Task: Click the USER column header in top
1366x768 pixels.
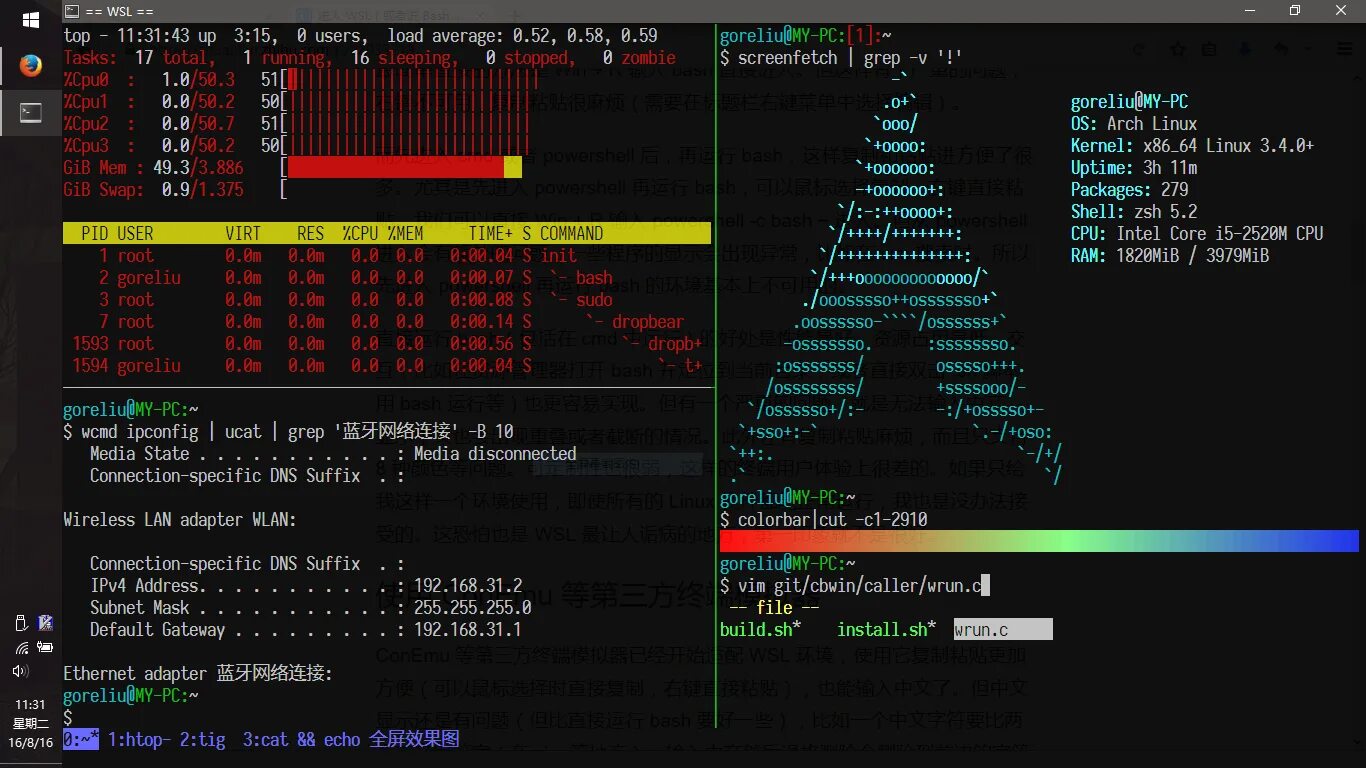Action: [x=135, y=233]
